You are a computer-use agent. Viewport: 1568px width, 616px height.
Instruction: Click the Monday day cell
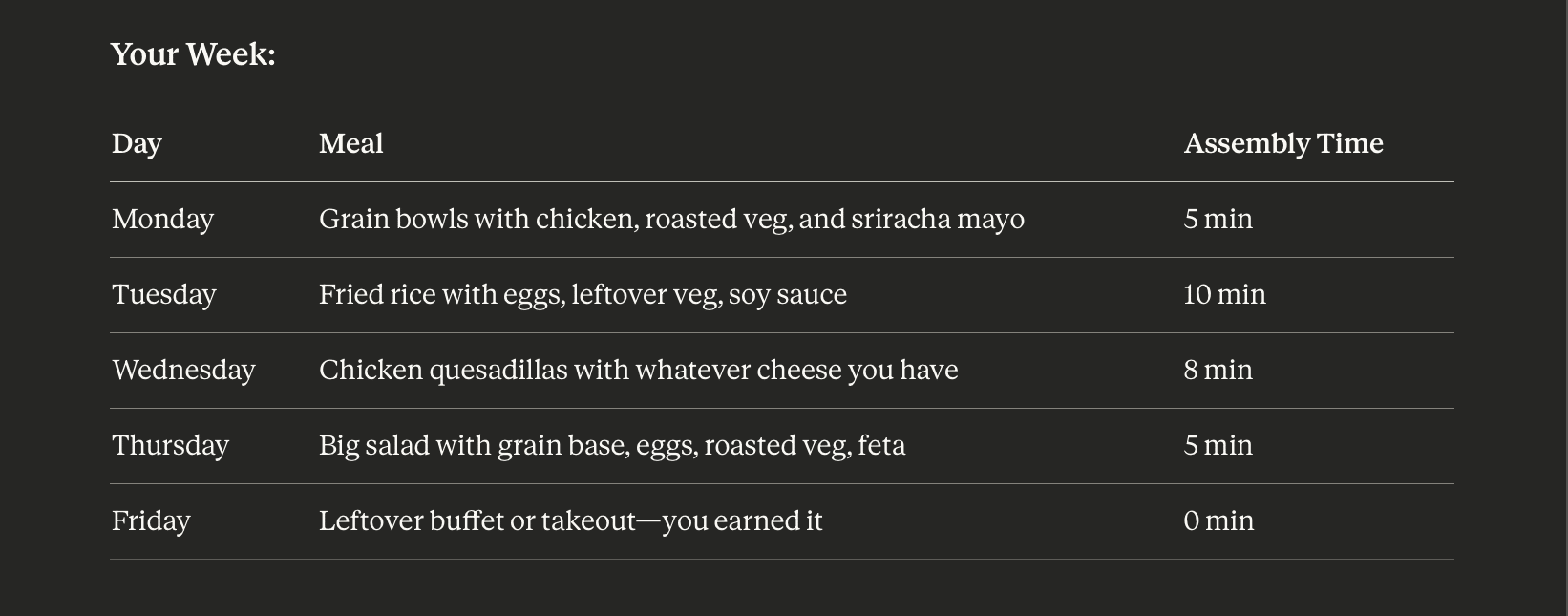pyautogui.click(x=162, y=219)
